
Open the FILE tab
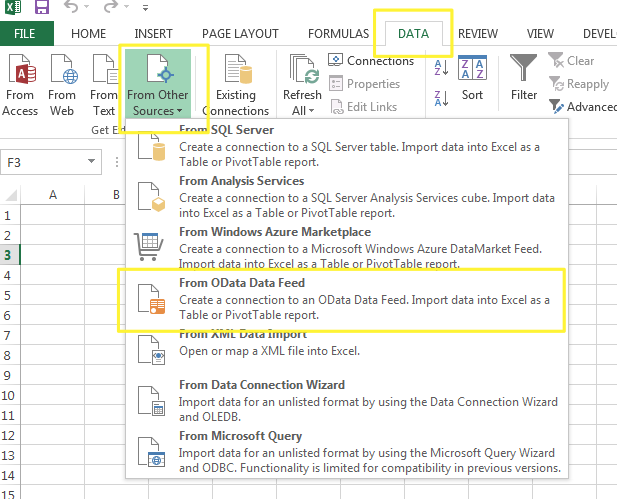point(25,34)
